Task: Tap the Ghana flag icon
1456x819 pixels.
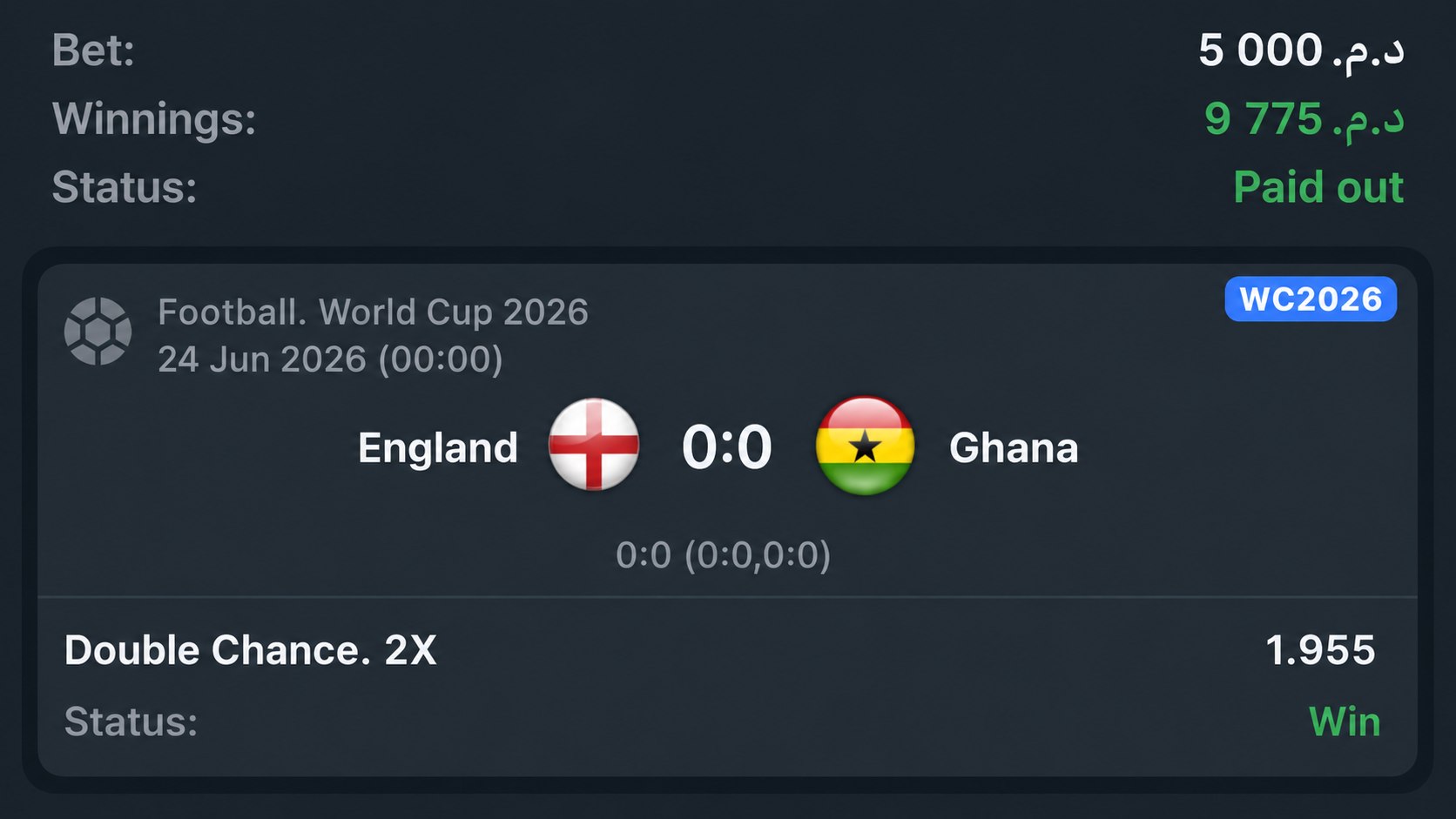Action: point(865,446)
